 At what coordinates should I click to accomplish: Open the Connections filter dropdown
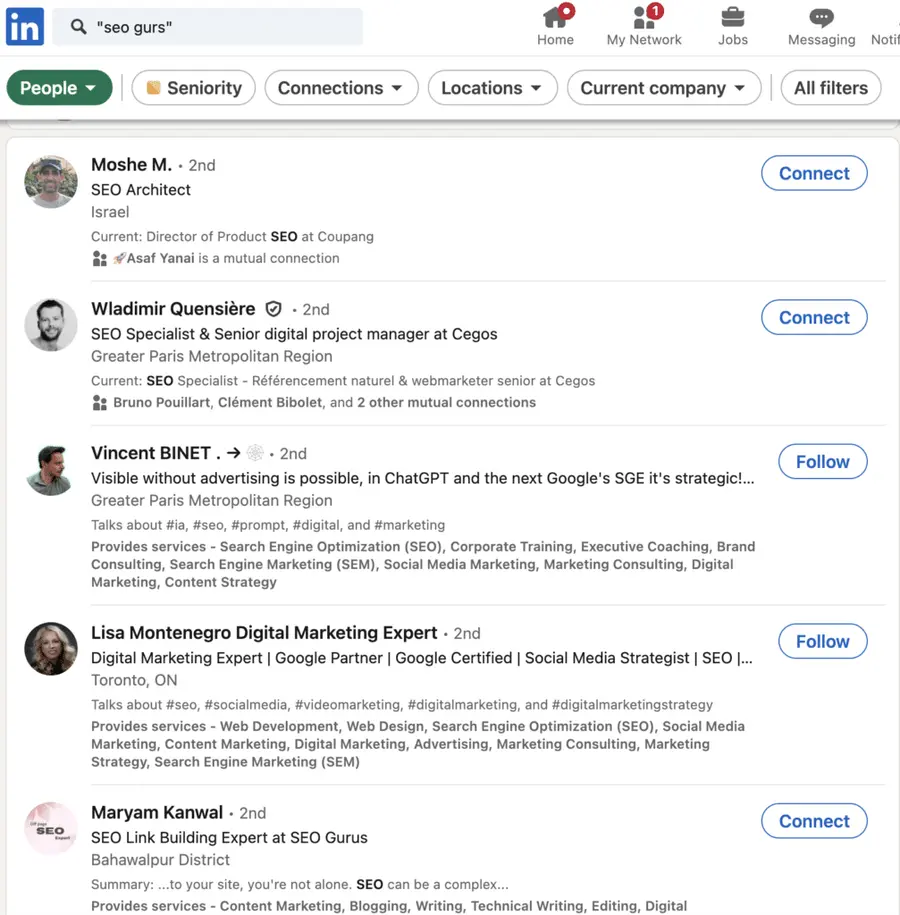click(341, 88)
